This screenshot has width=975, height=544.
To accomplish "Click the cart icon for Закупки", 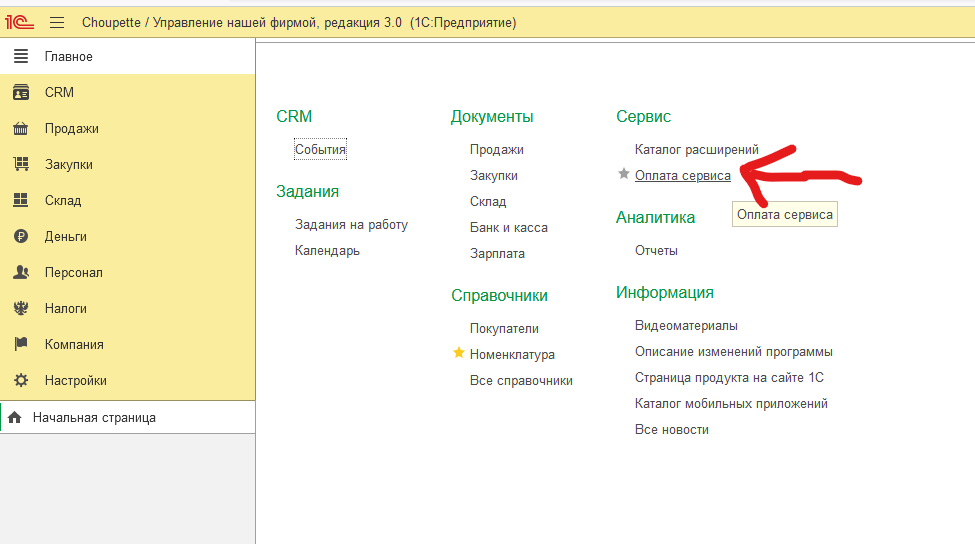I will (x=20, y=164).
